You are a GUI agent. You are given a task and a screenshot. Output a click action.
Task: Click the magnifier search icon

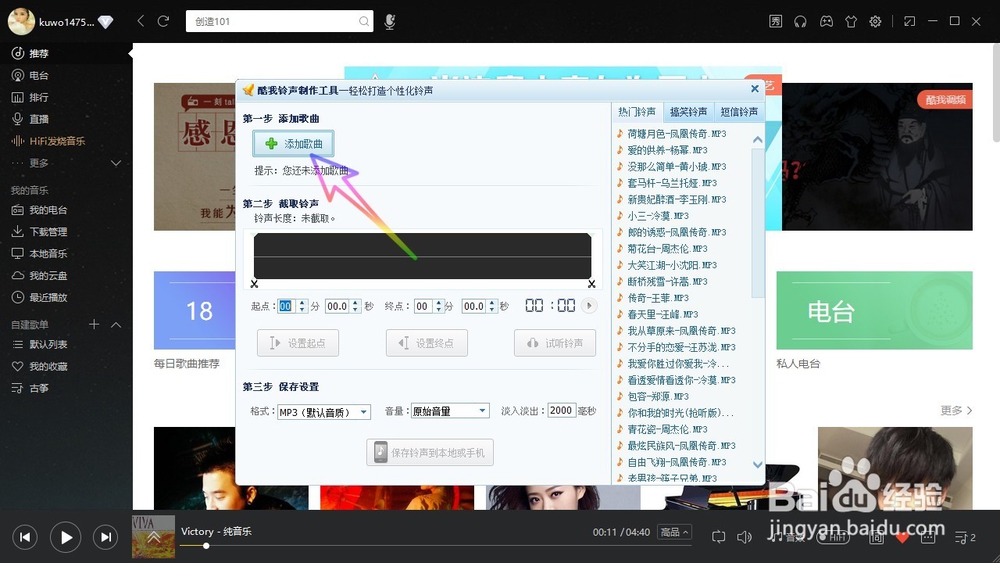[x=364, y=21]
